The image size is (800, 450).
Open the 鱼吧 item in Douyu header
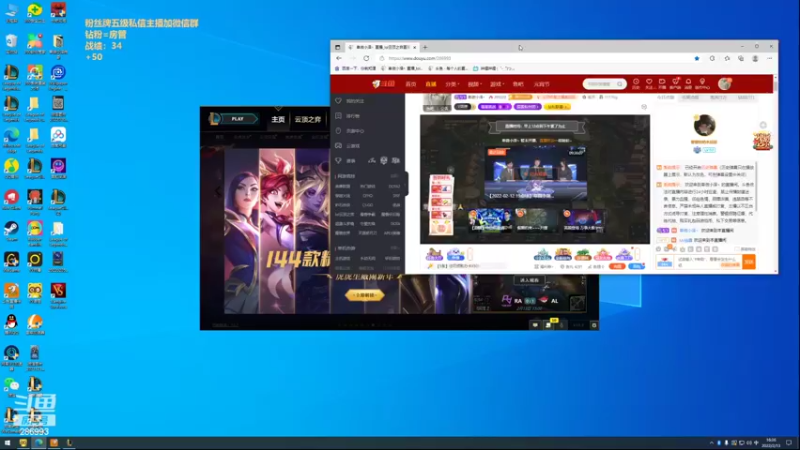518,84
